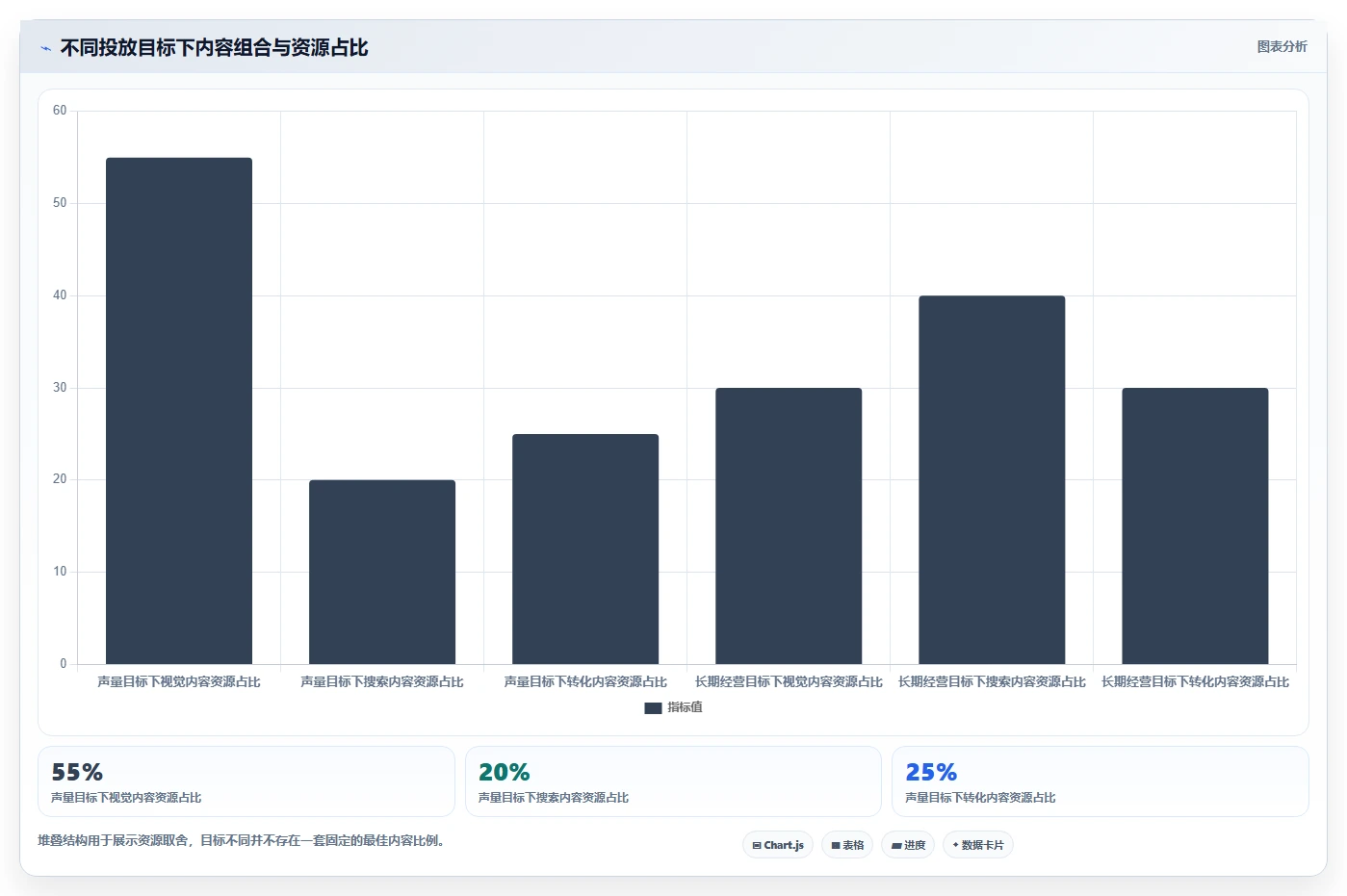Toggle the 指标值 legend swatch
1347x896 pixels.
tap(653, 707)
